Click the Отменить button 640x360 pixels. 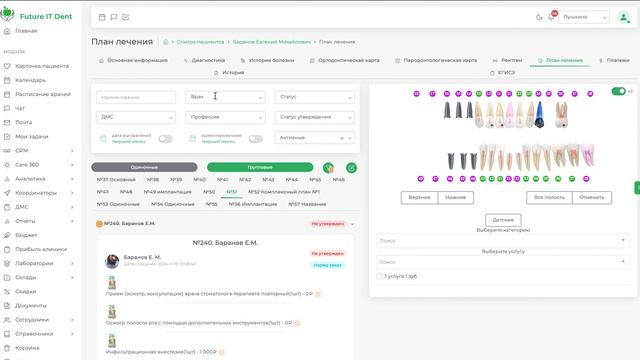(x=592, y=198)
